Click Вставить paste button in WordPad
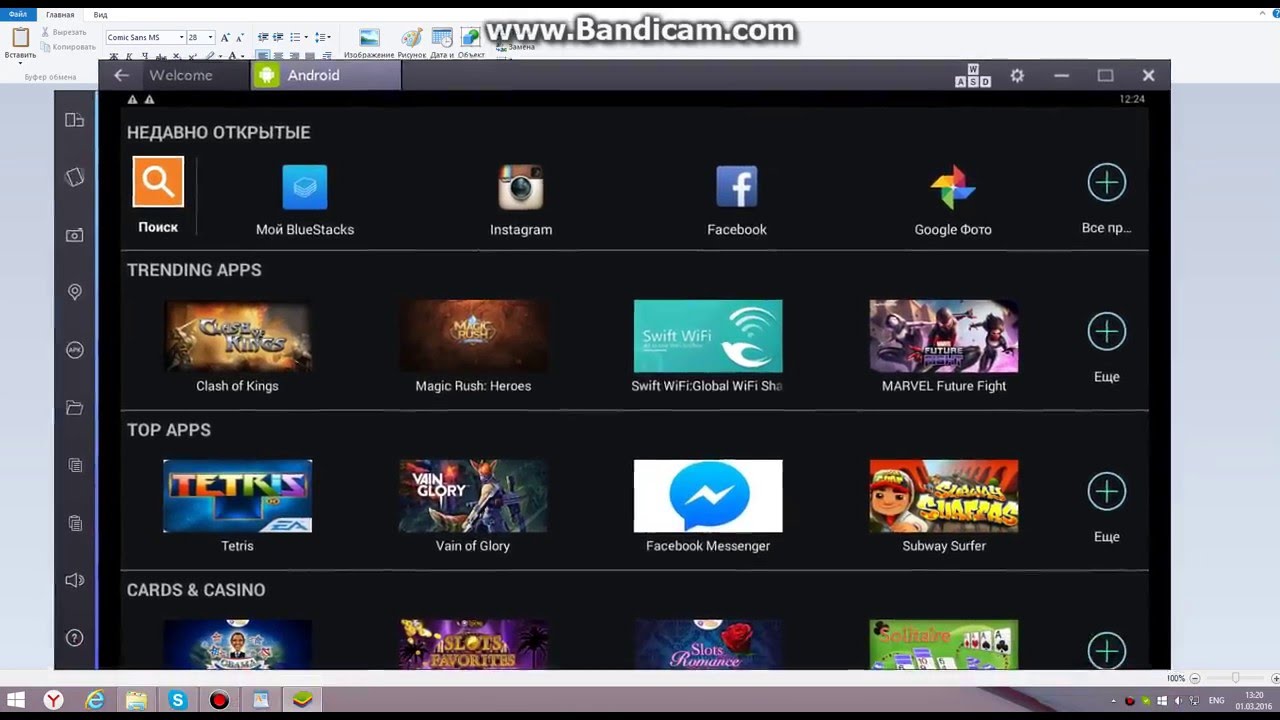This screenshot has width=1280, height=720. (20, 43)
